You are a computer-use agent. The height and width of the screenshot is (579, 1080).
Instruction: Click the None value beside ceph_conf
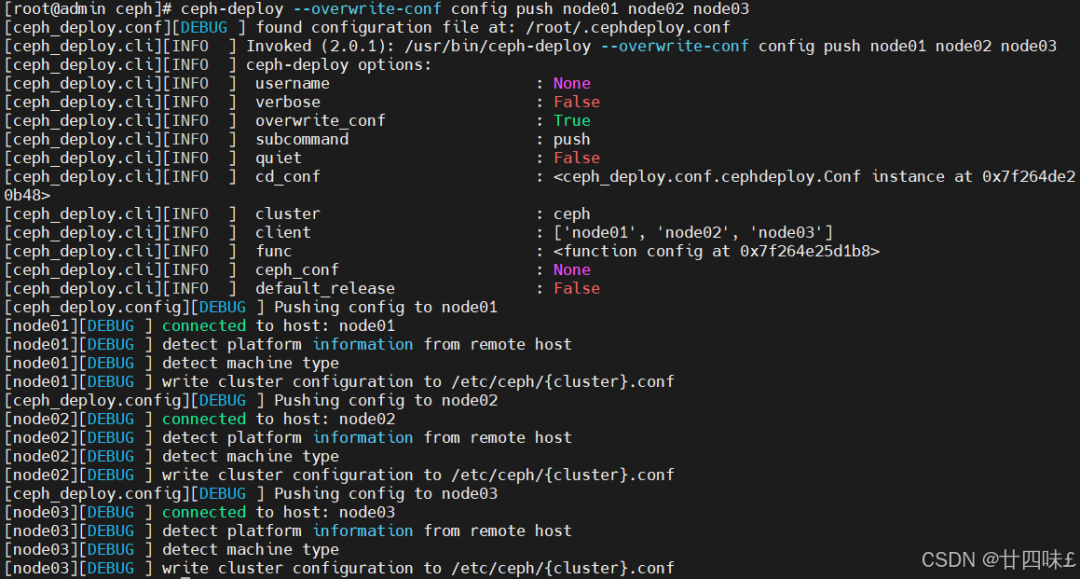[572, 270]
